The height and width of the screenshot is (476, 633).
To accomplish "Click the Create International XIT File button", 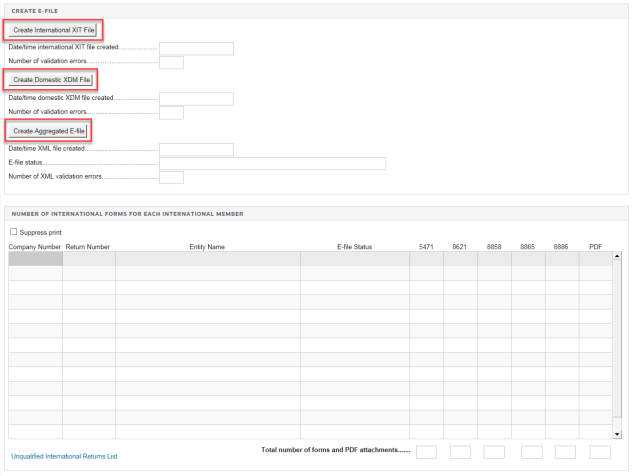I will [x=54, y=30].
